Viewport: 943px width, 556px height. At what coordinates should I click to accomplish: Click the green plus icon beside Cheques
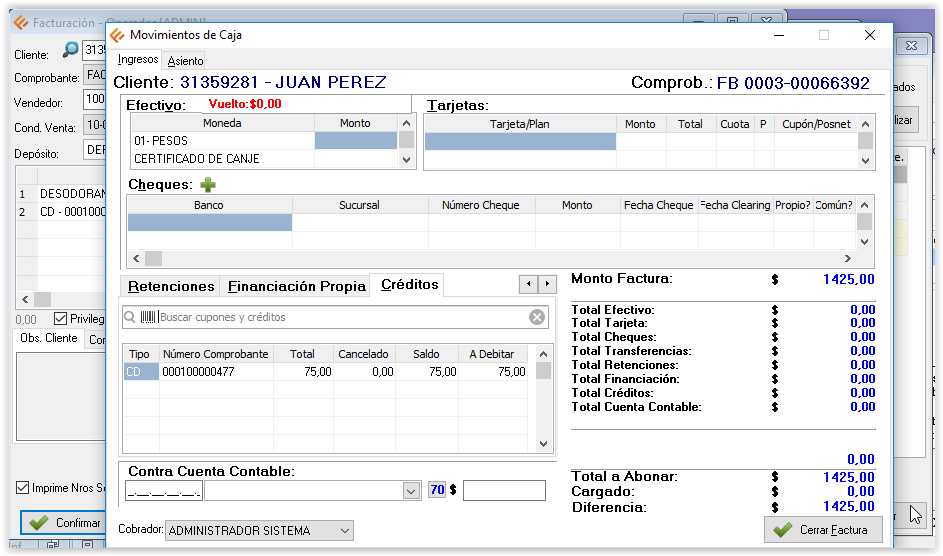point(208,185)
